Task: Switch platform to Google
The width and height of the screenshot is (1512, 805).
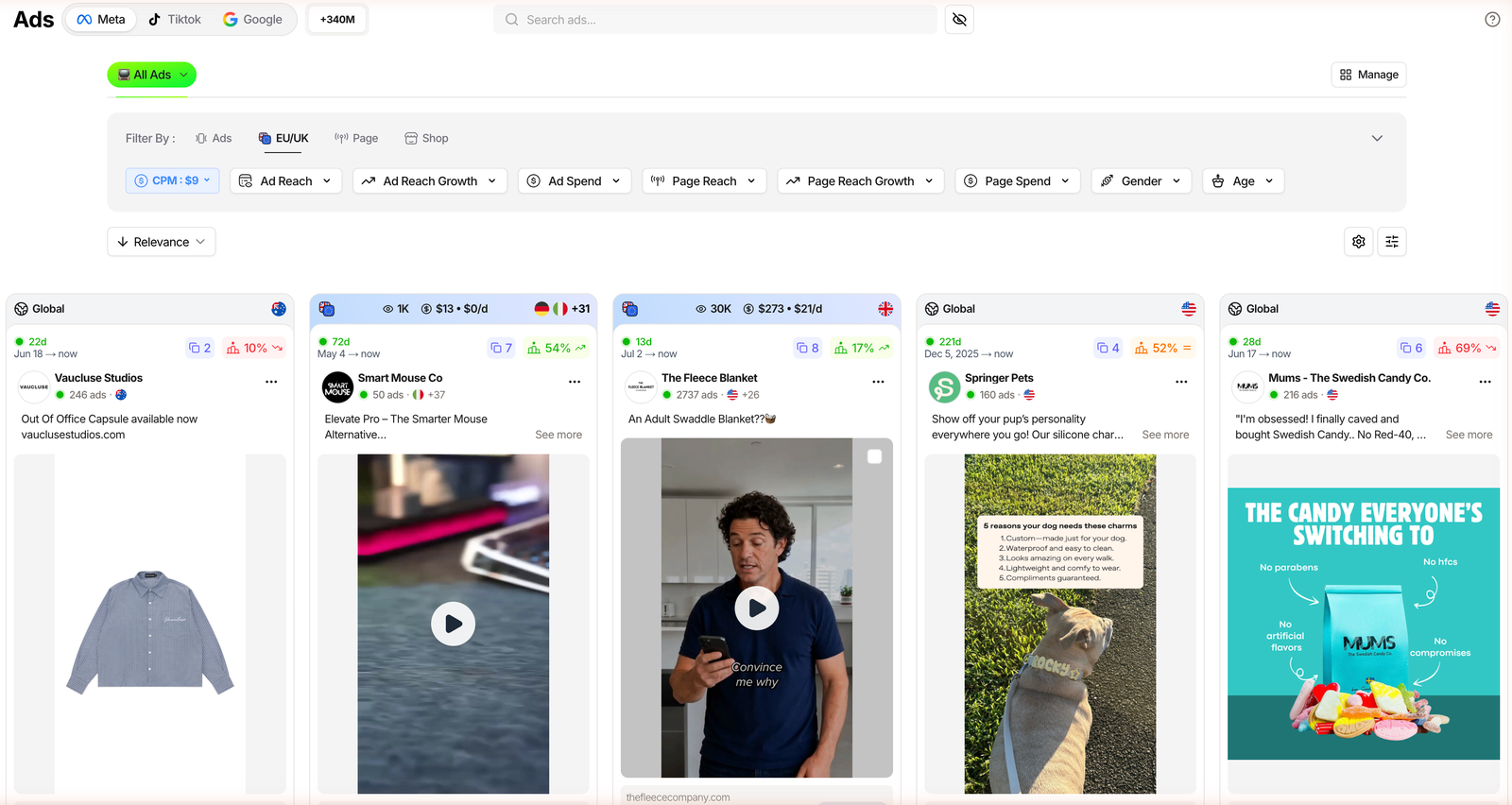Action: pos(252,20)
